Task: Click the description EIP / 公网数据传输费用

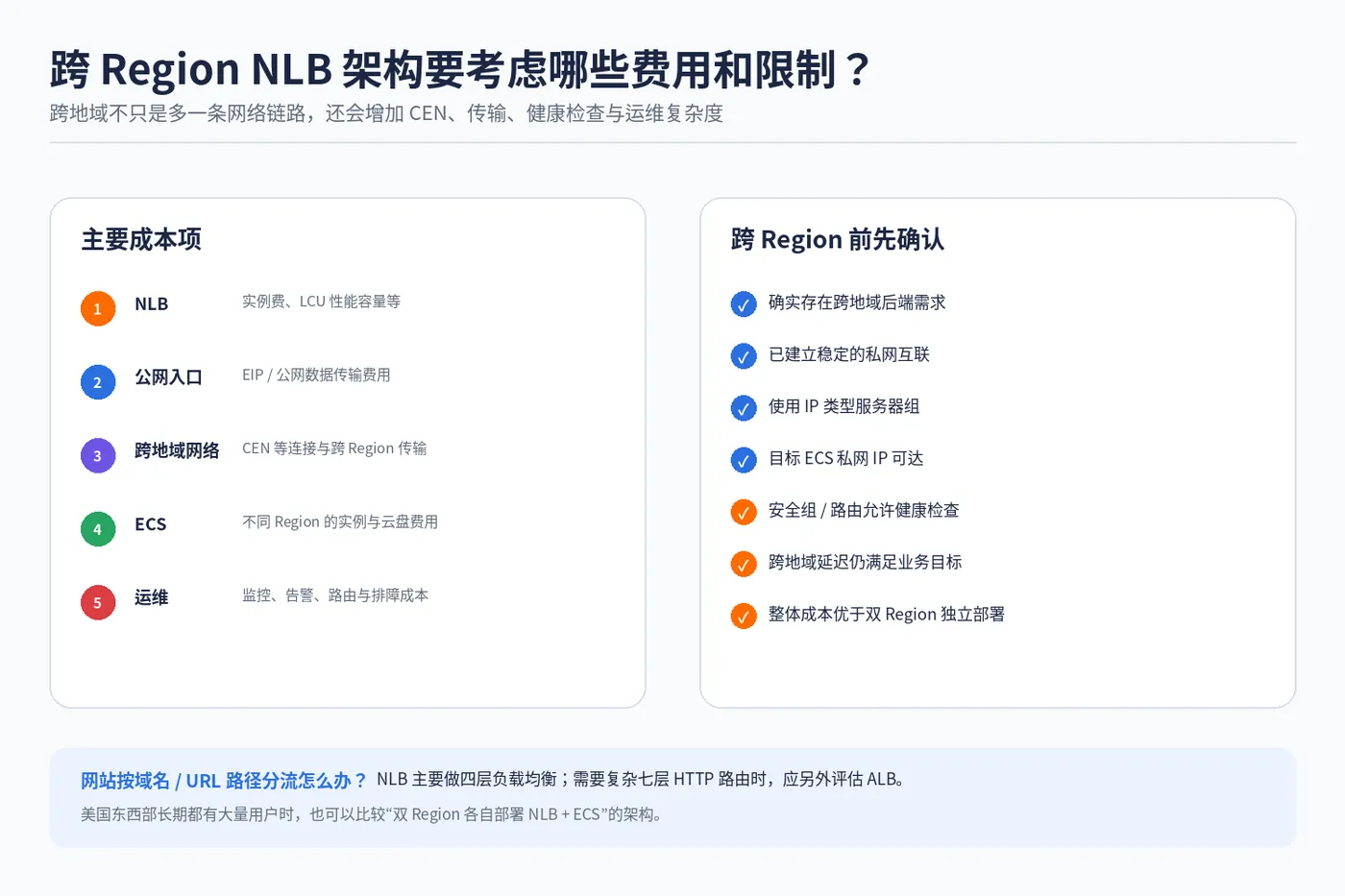Action: (x=316, y=375)
